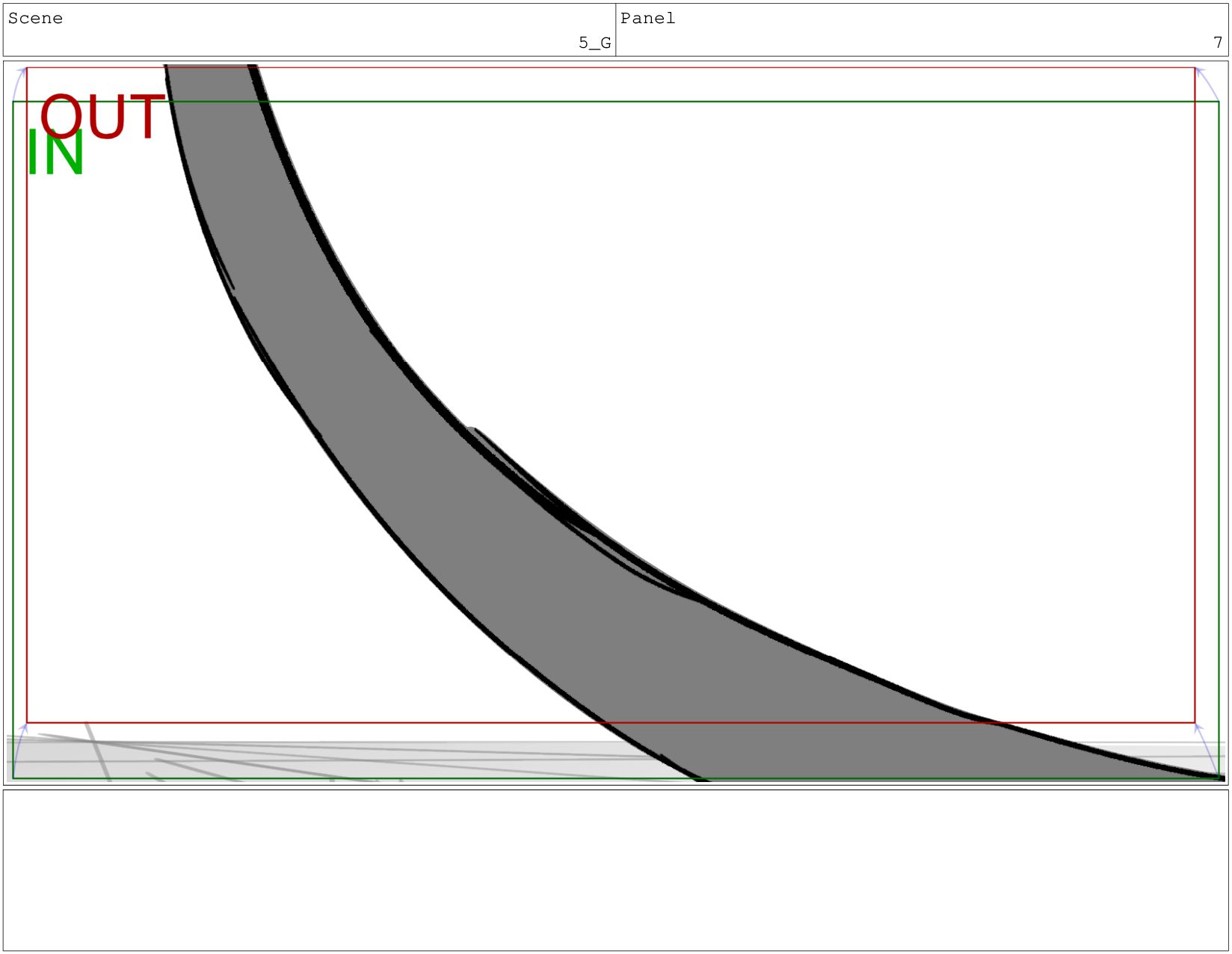Click the green IN camera label
Viewport: 1232px width, 954px height.
tap(55, 153)
